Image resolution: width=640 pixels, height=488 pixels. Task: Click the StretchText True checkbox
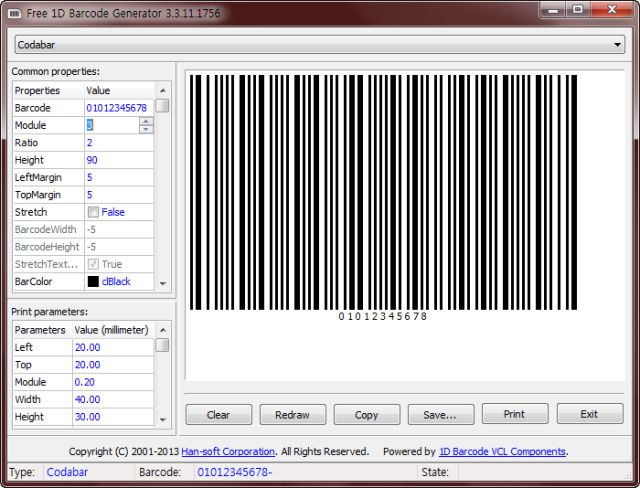93,264
